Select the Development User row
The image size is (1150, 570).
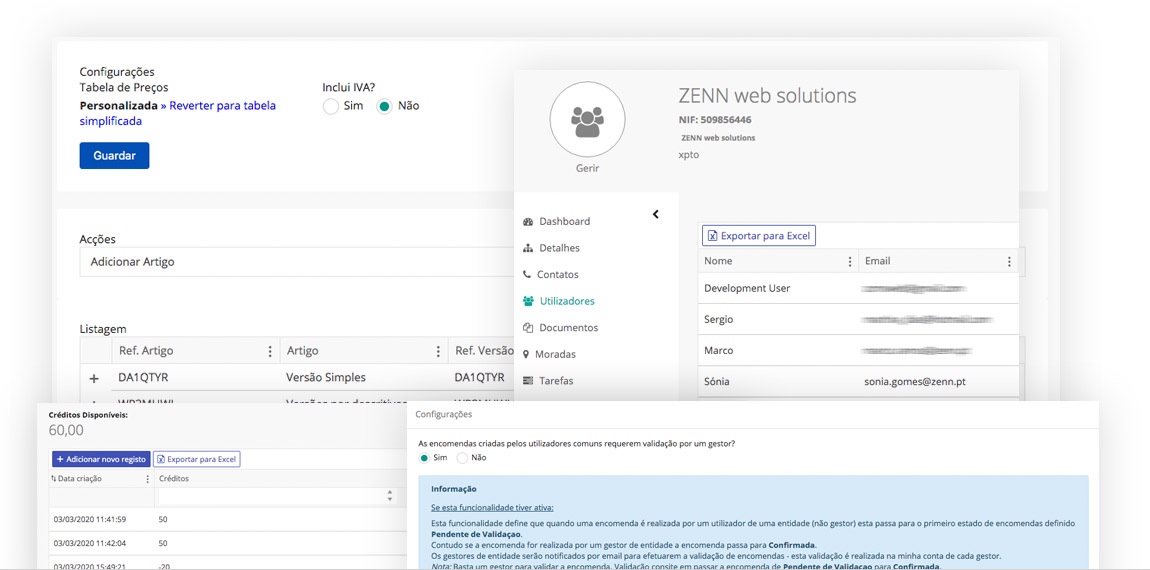[x=858, y=288]
